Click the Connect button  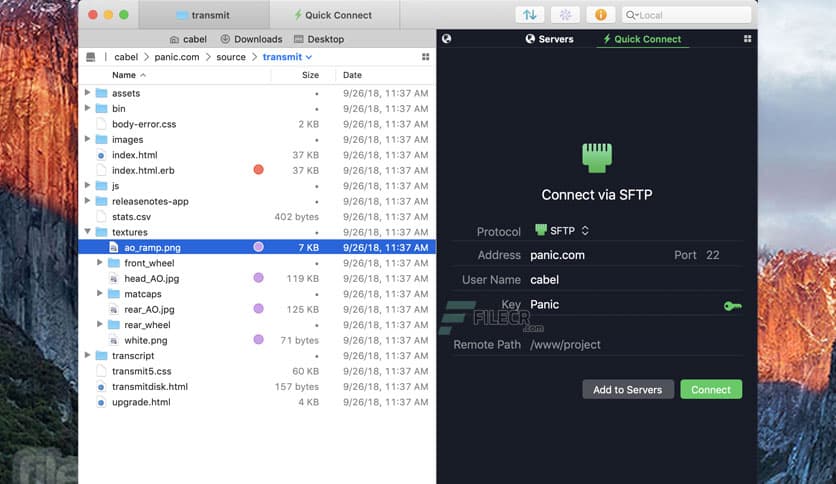coord(710,389)
